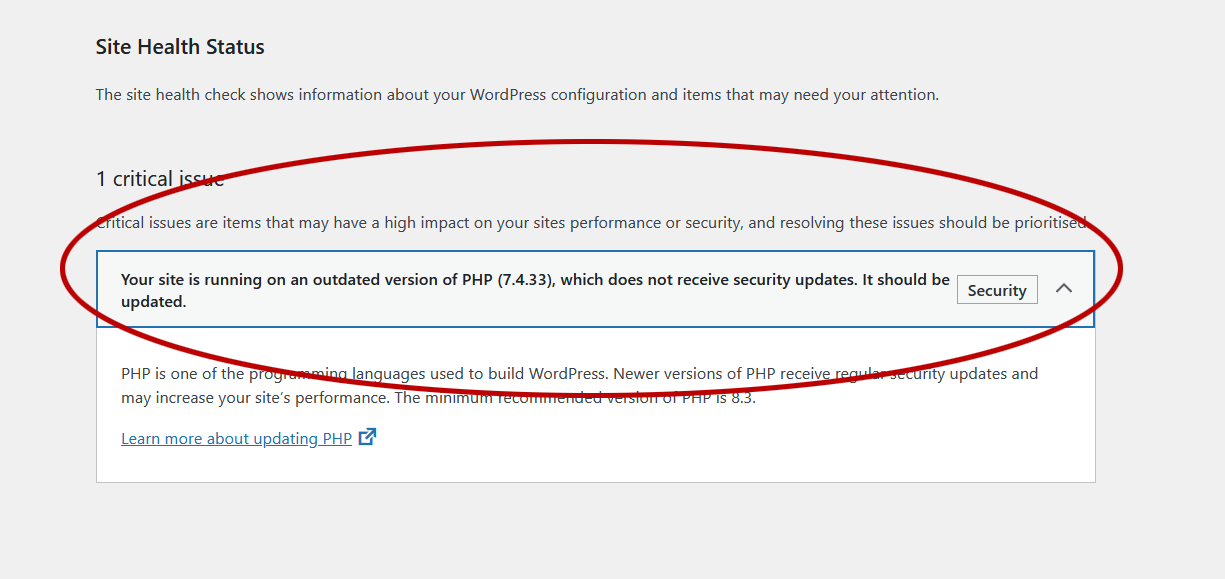
Task: Click the site health check description line
Action: pos(516,94)
